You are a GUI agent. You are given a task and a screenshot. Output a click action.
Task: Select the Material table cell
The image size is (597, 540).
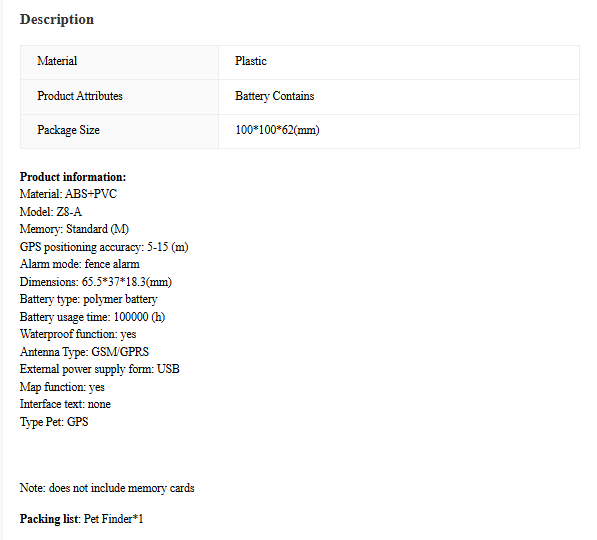[120, 62]
